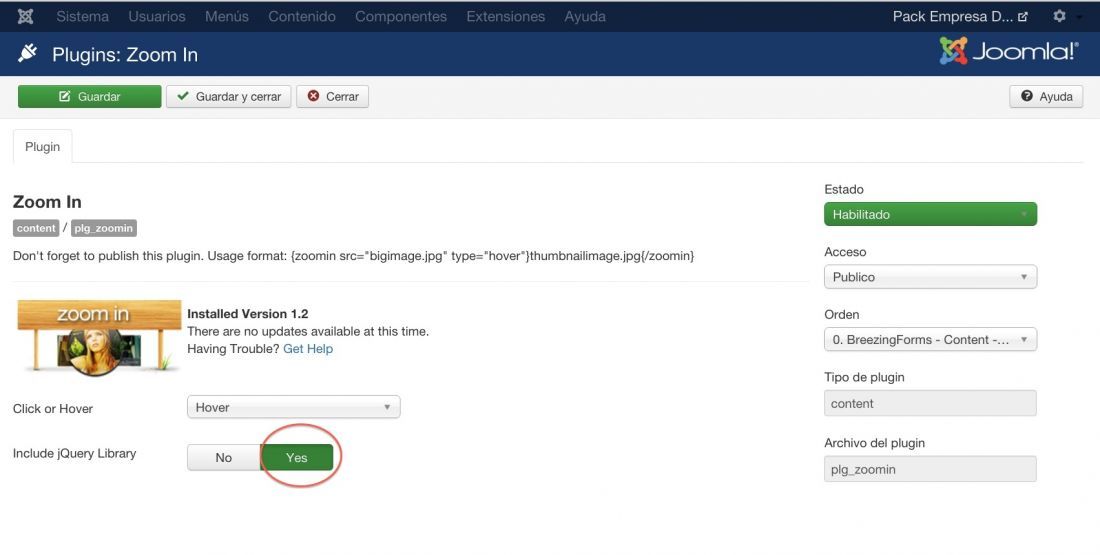Open the Orden BreezingForms dropdown
This screenshot has width=1100, height=555.
[930, 340]
